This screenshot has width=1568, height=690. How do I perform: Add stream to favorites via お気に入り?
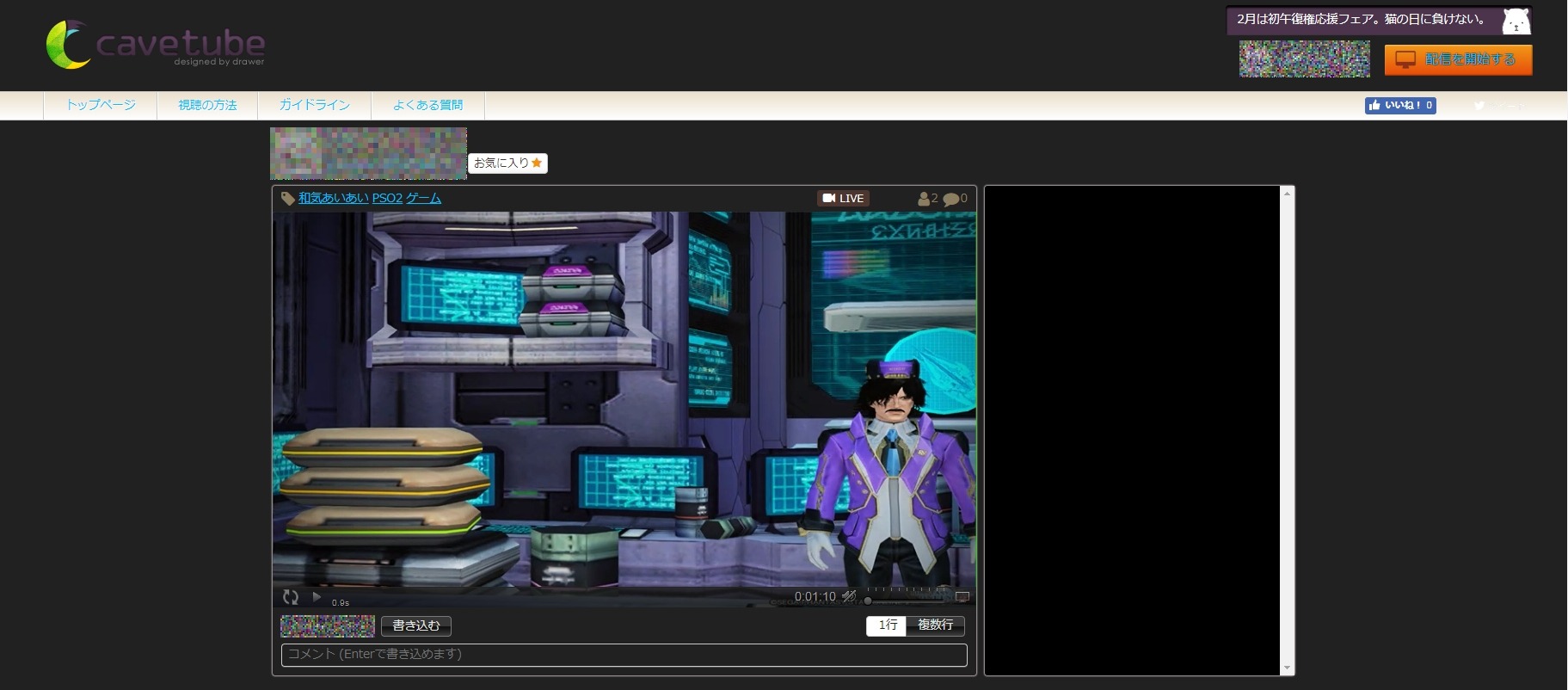tap(507, 163)
